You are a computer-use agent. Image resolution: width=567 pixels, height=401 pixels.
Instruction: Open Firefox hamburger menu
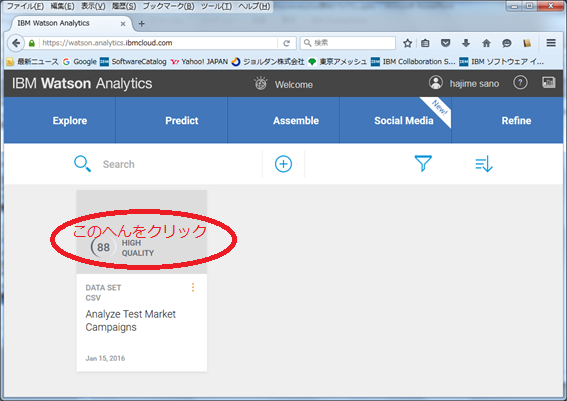point(551,43)
